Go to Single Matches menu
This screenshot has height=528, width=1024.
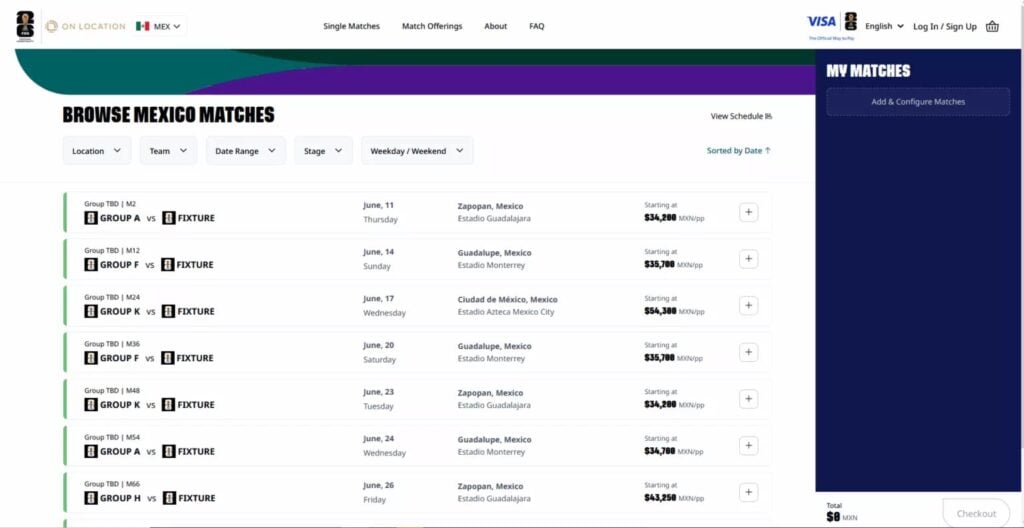(351, 26)
